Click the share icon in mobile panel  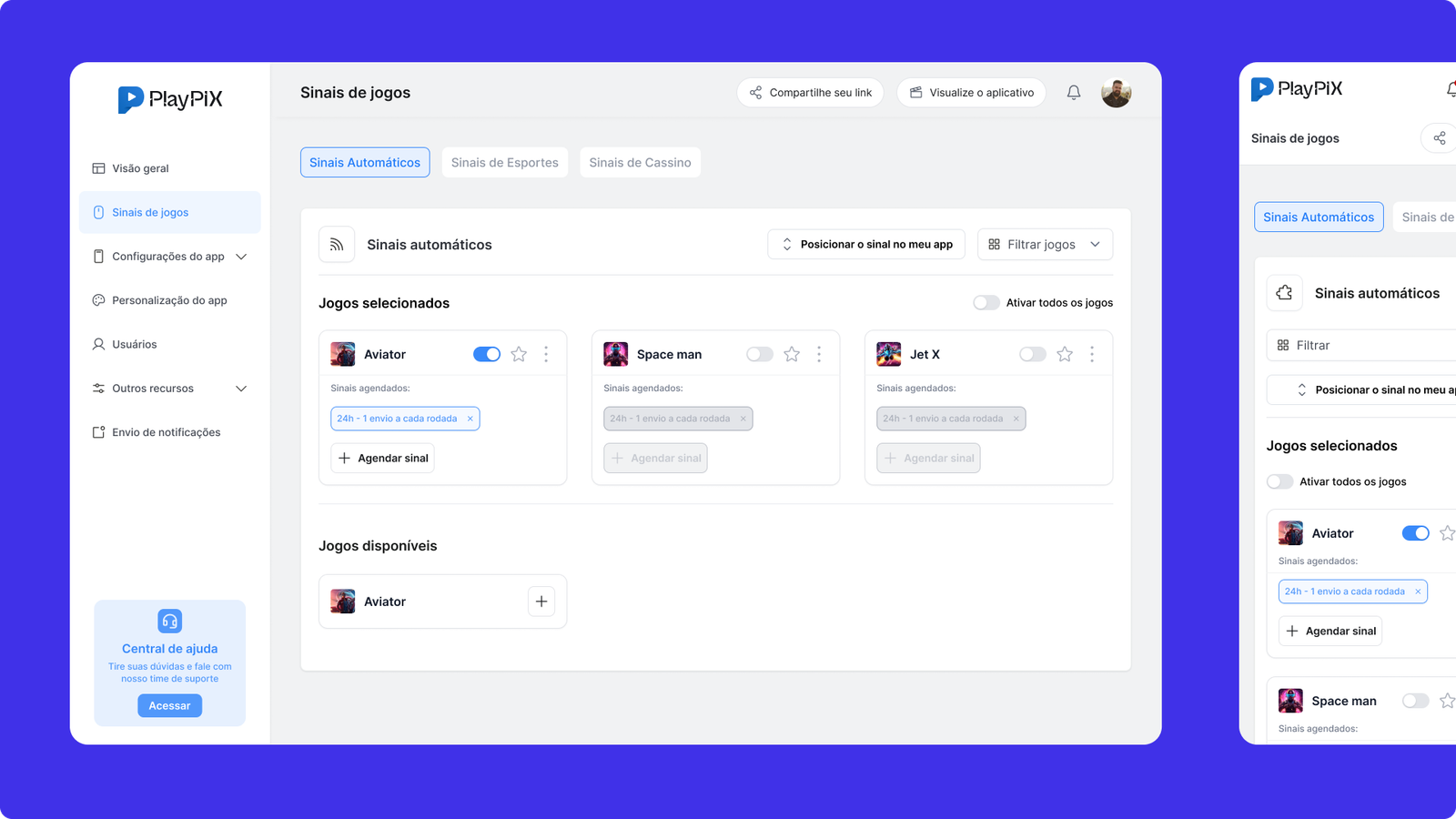coord(1440,138)
